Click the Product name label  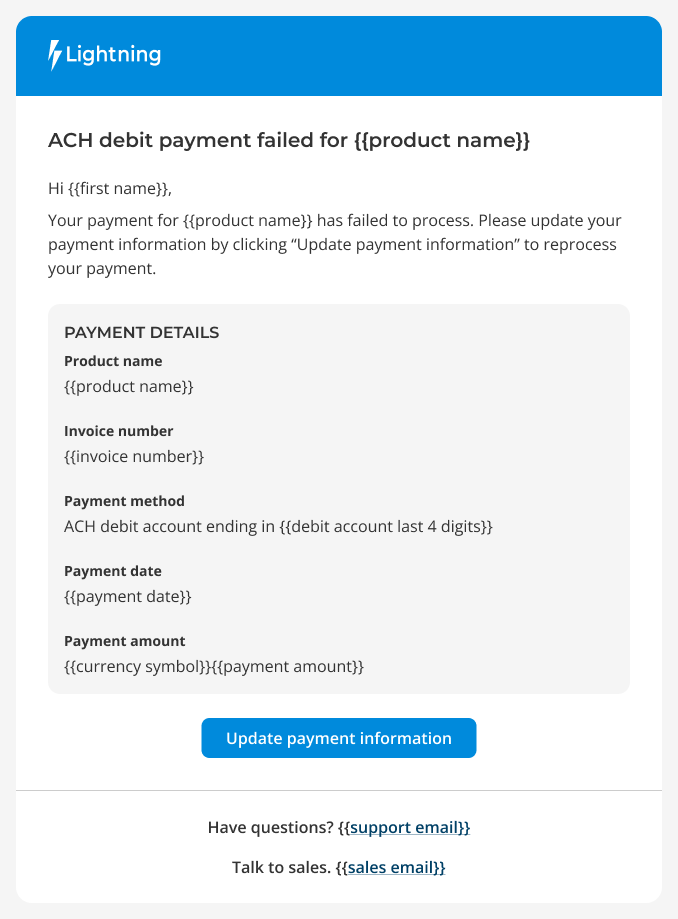pos(113,361)
